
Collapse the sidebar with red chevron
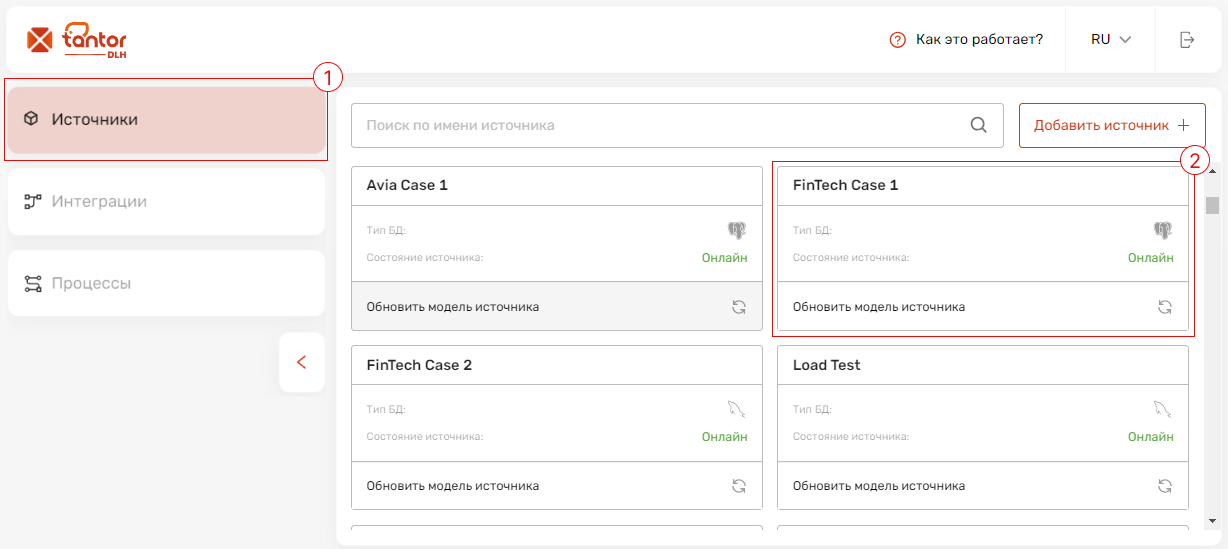pos(302,362)
